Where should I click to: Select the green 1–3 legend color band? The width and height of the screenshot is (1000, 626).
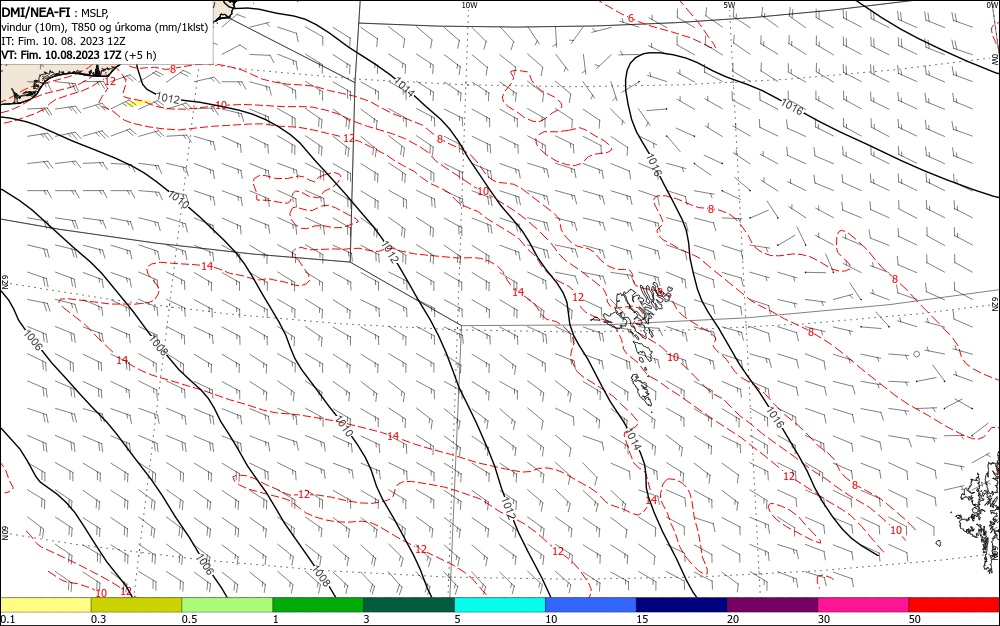318,605
